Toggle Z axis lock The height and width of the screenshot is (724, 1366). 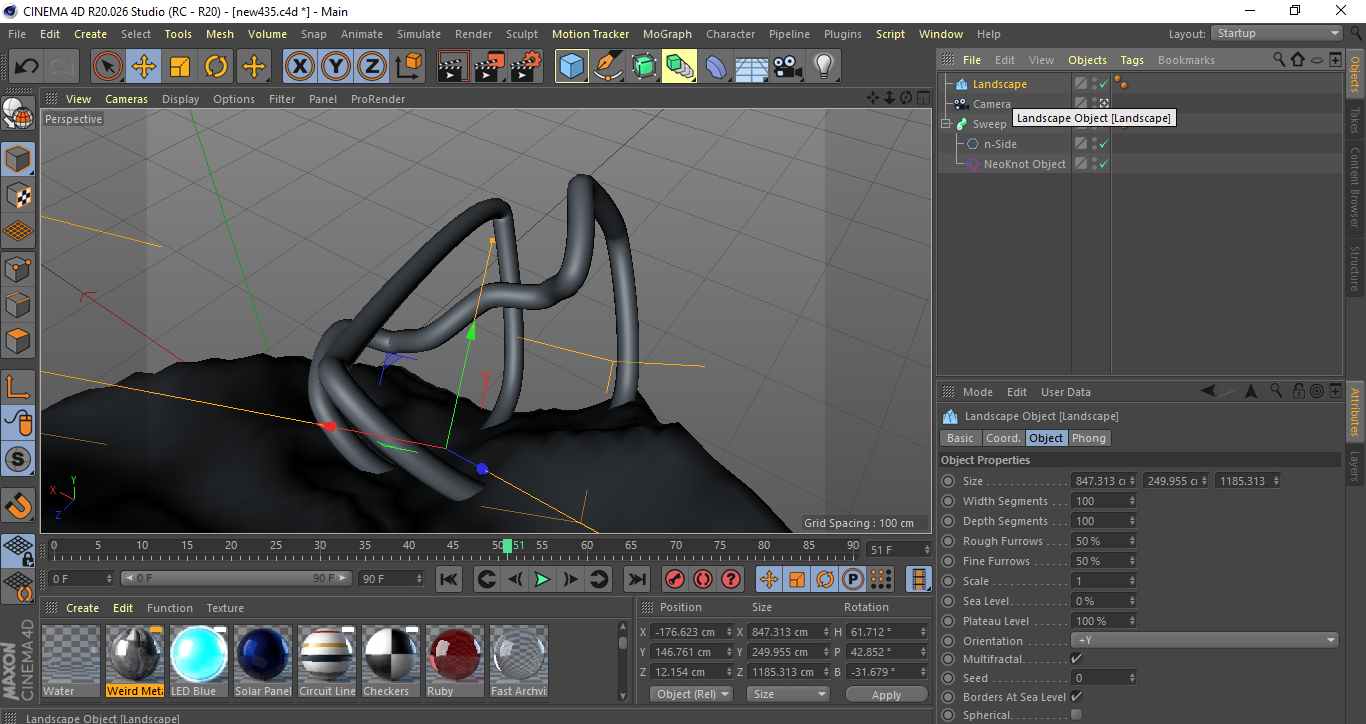click(x=371, y=67)
